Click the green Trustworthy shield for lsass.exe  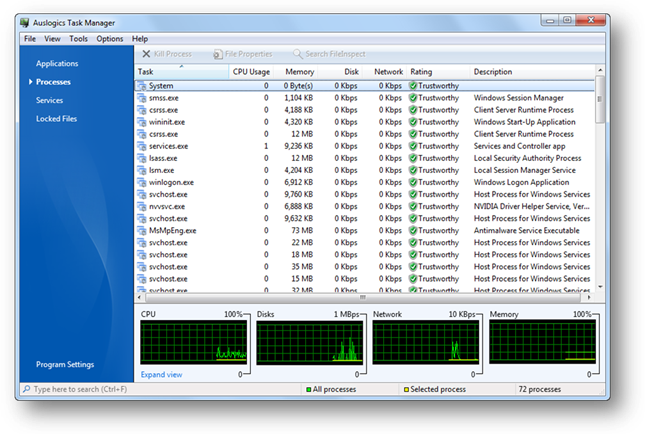coord(412,158)
